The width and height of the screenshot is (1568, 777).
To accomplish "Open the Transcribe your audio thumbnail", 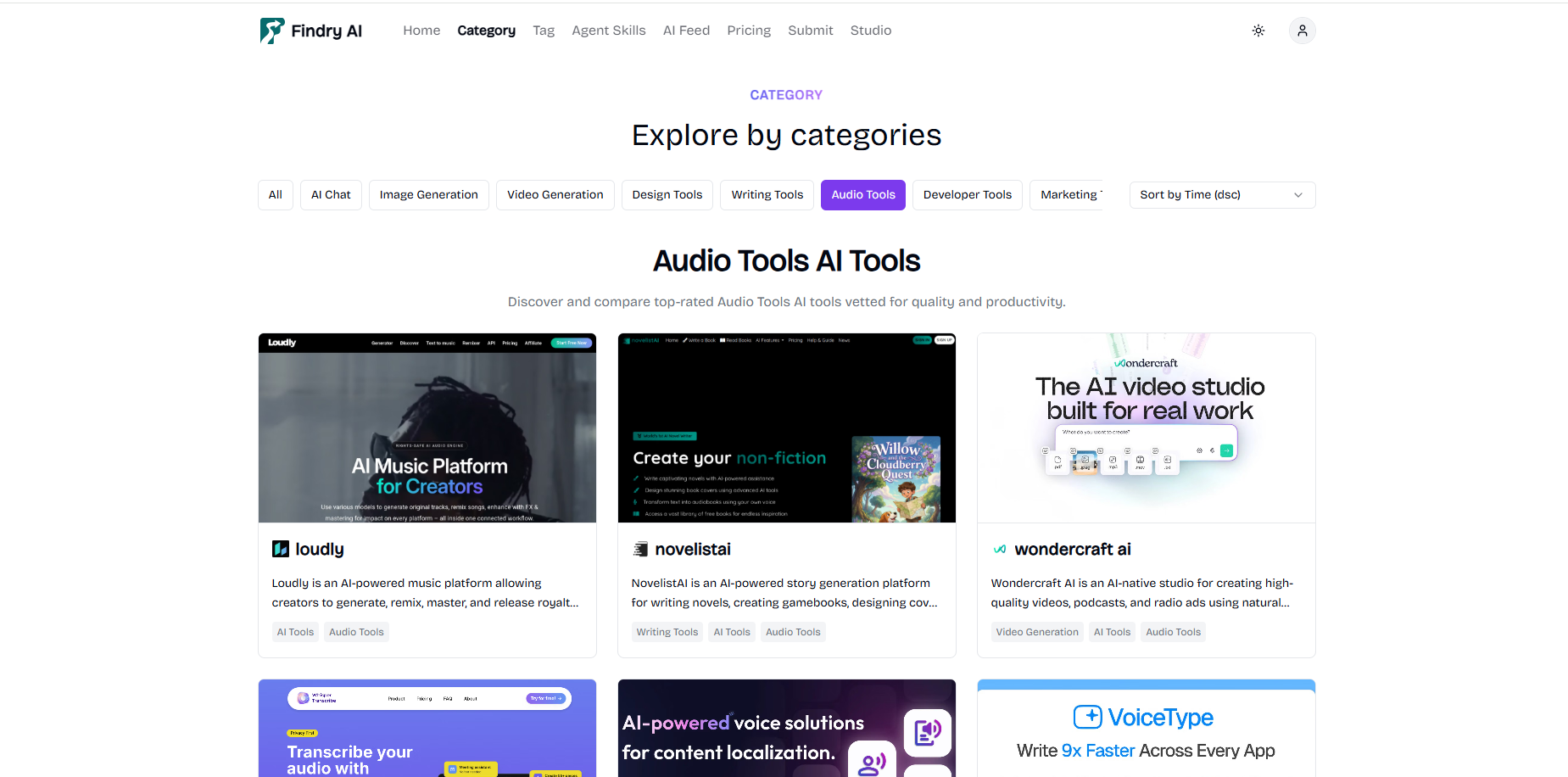I will pos(427,728).
